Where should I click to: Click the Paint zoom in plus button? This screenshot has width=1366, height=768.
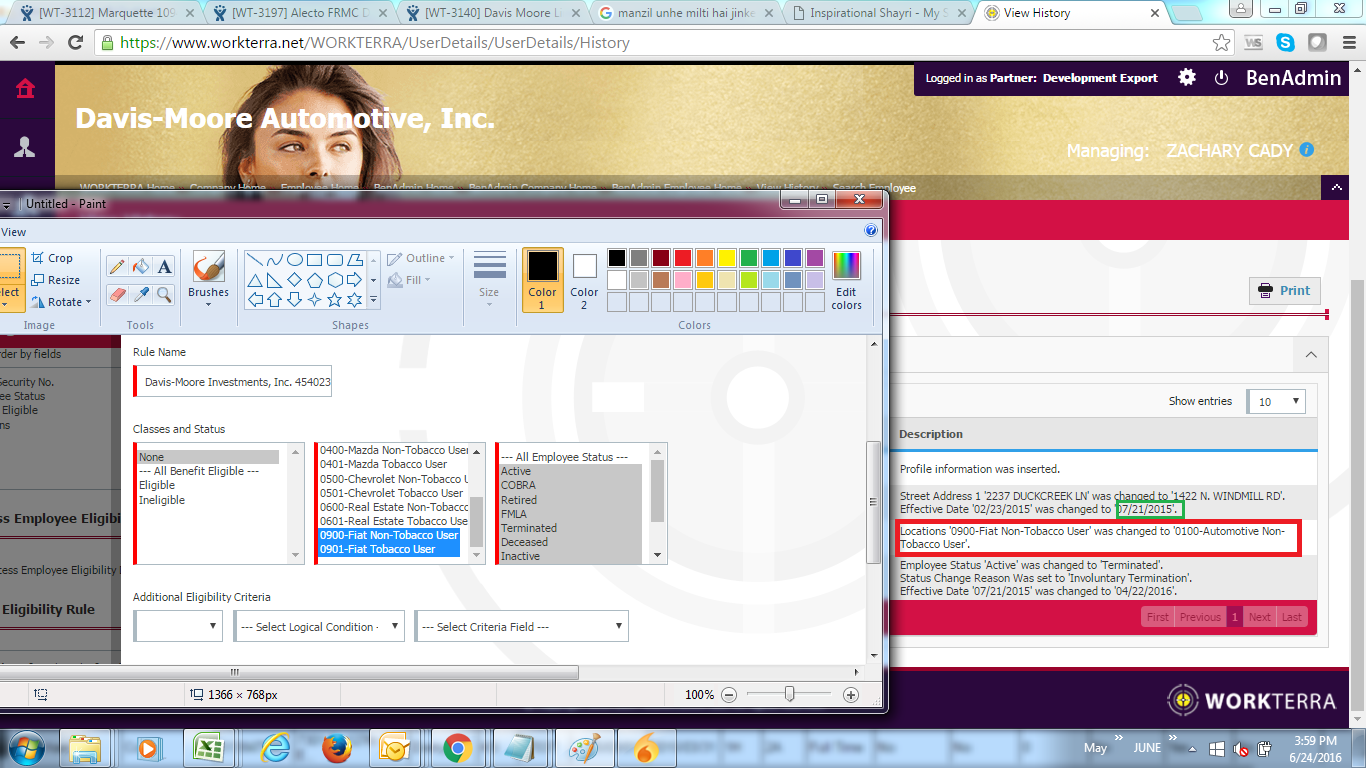(x=851, y=694)
